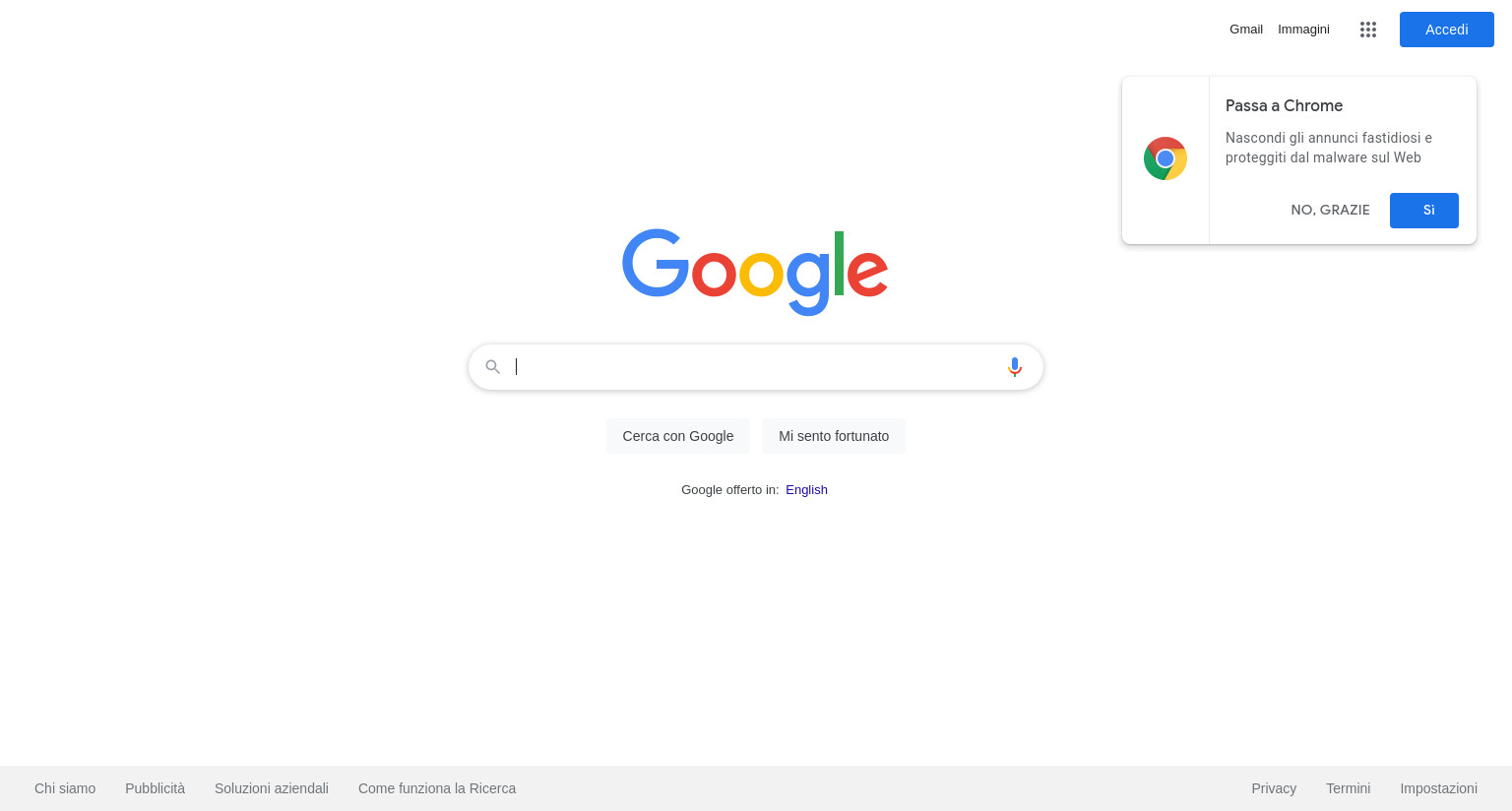Click the magnifying glass in the search box
Screen dimensions: 1512x811
click(x=493, y=367)
